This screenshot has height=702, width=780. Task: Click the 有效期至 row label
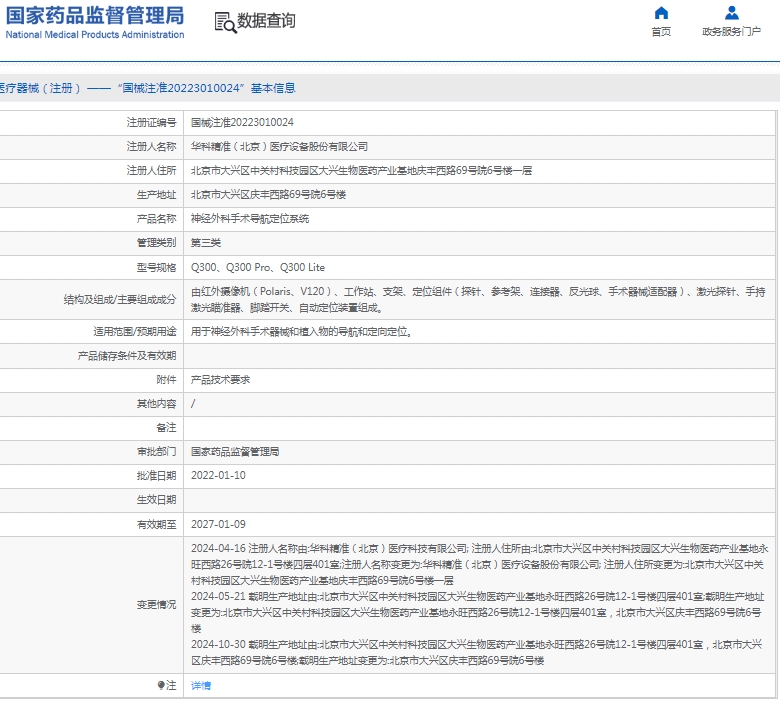coord(156,524)
